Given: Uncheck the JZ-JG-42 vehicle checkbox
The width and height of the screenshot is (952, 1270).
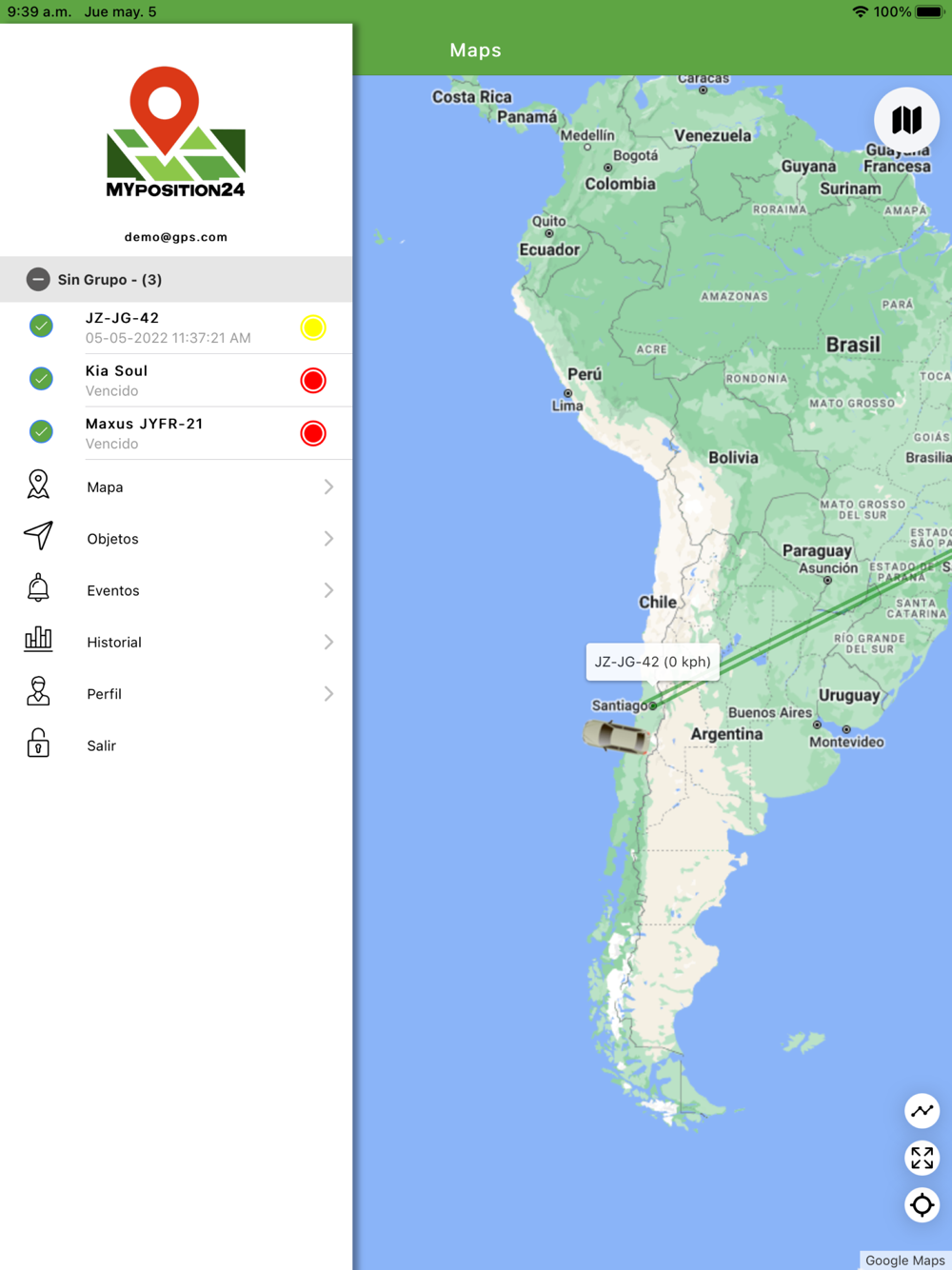Looking at the screenshot, I should 41,326.
